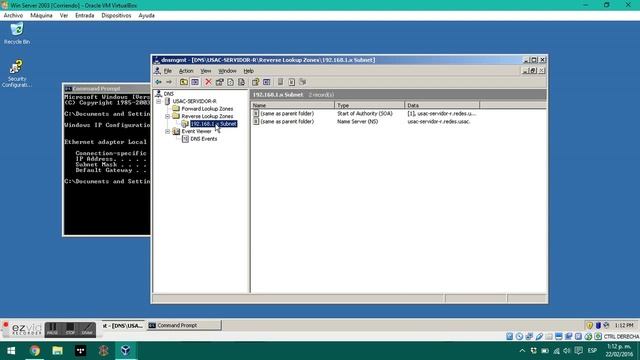Image resolution: width=640 pixels, height=360 pixels.
Task: Open Properties from the dnsmgmt toolbar
Action: (x=220, y=82)
